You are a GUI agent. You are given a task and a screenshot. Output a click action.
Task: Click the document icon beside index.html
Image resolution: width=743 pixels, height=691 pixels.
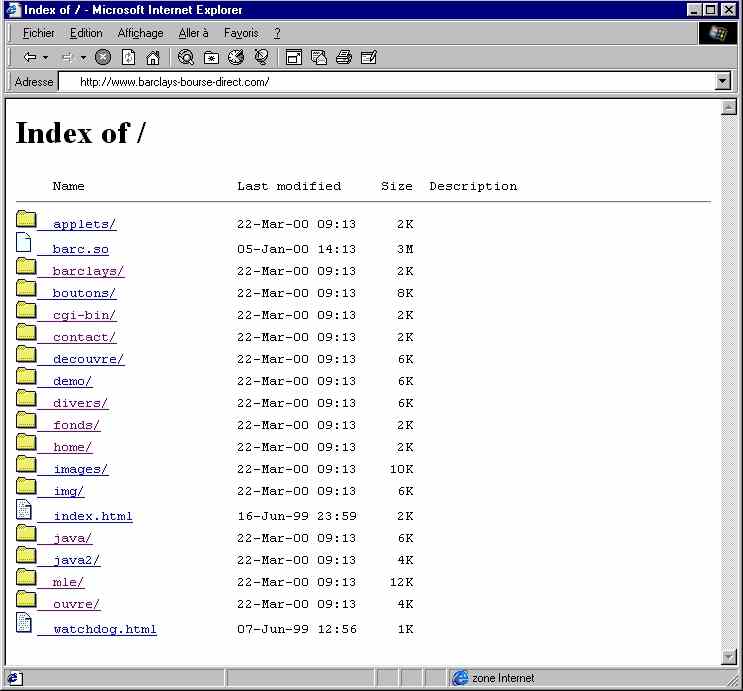24,509
